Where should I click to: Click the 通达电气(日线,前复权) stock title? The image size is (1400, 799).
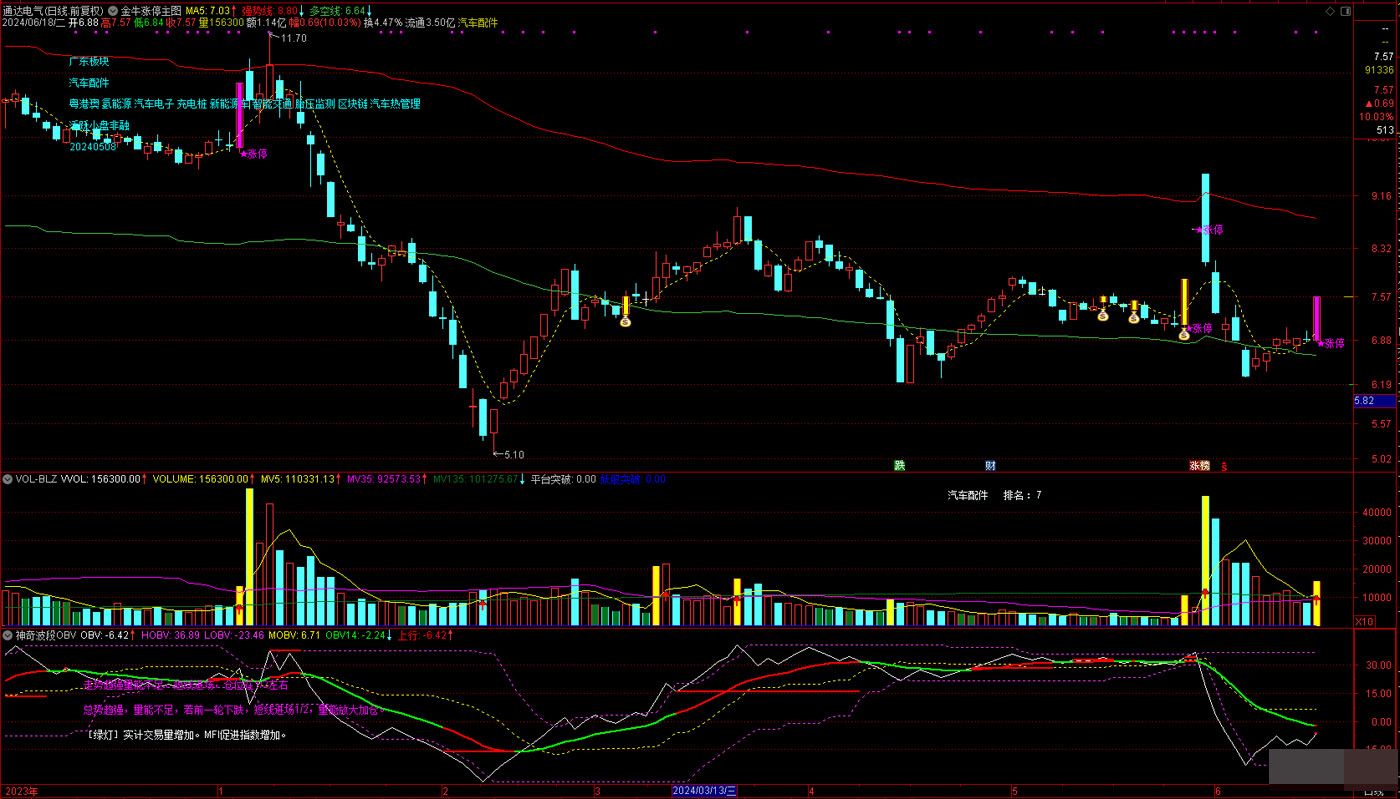pyautogui.click(x=52, y=10)
